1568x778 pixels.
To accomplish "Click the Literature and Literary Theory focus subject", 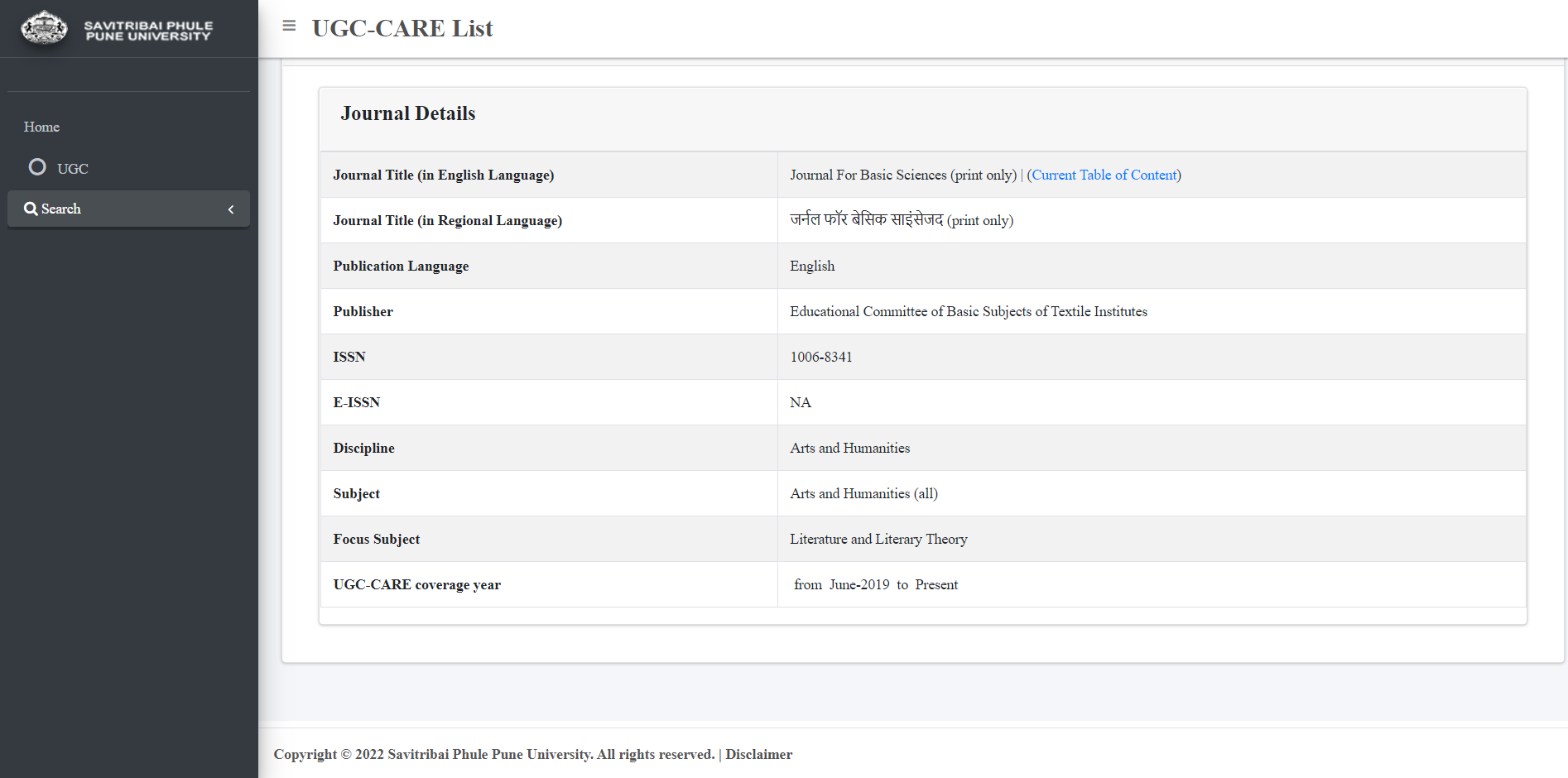I will [878, 539].
